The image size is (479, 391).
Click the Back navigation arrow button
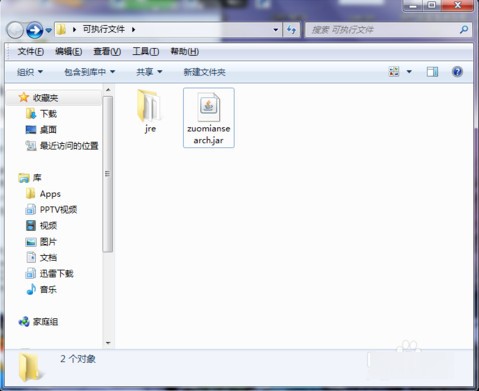pyautogui.click(x=15, y=30)
